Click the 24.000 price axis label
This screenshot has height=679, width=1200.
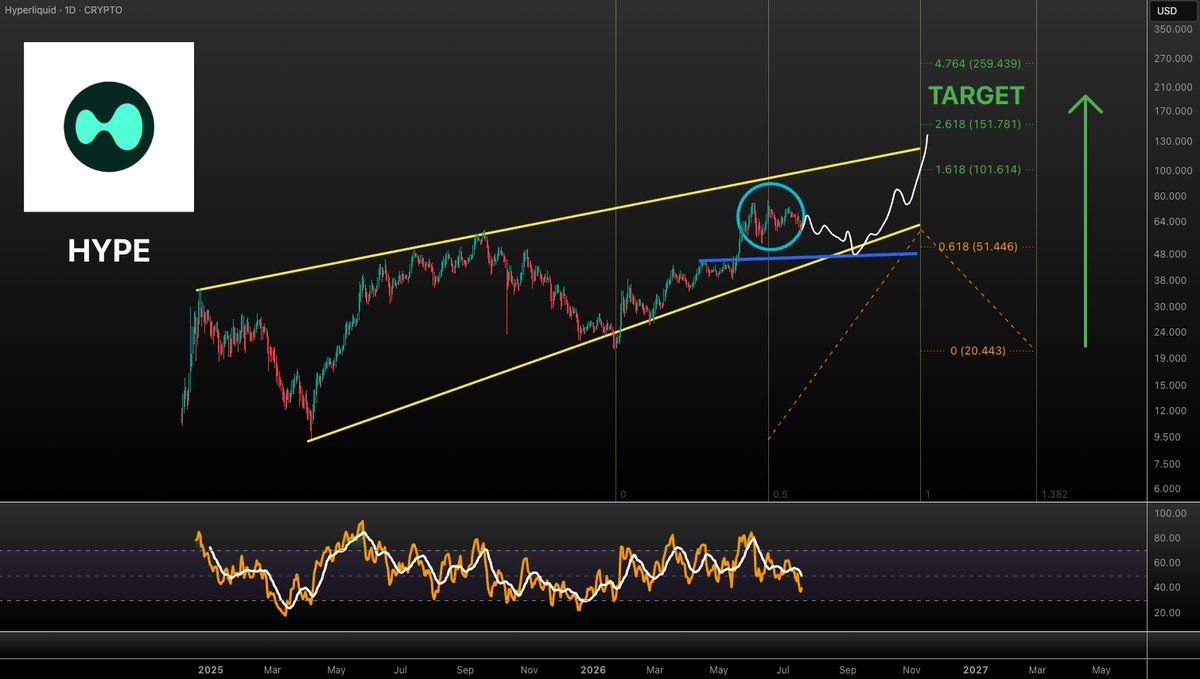1172,333
